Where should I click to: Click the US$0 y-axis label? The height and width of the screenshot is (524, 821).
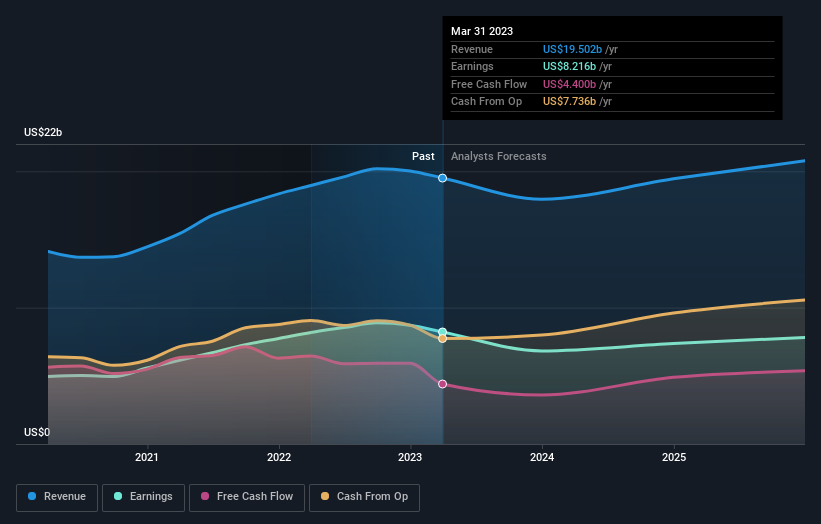(37, 432)
